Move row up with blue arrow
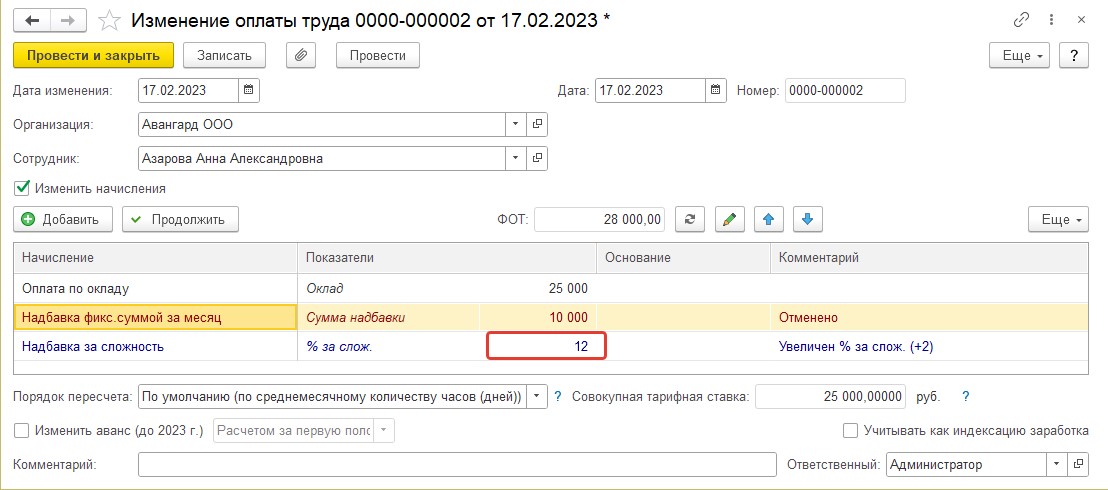This screenshot has height=490, width=1108. pos(769,219)
